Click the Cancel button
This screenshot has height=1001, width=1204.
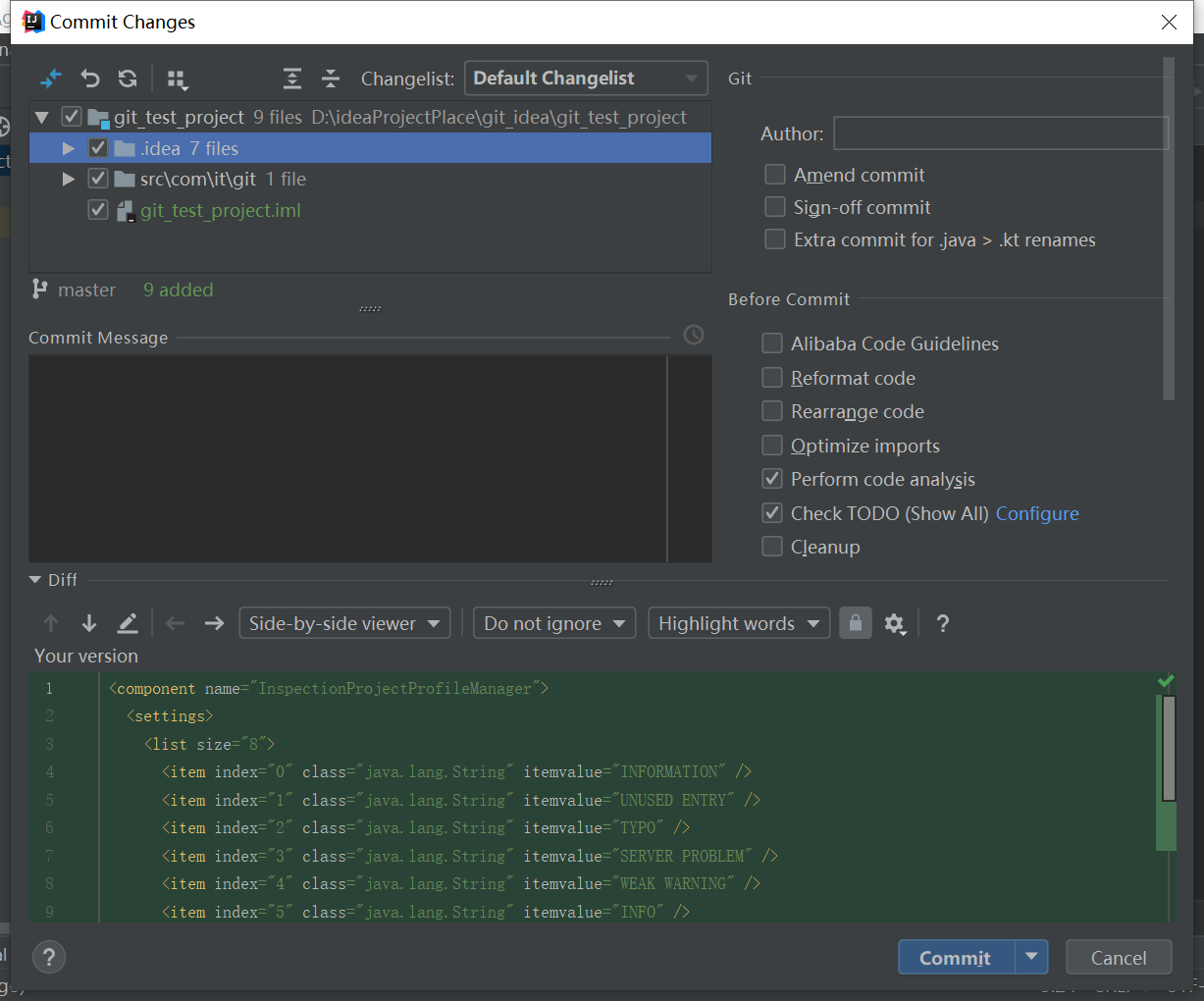tap(1119, 957)
